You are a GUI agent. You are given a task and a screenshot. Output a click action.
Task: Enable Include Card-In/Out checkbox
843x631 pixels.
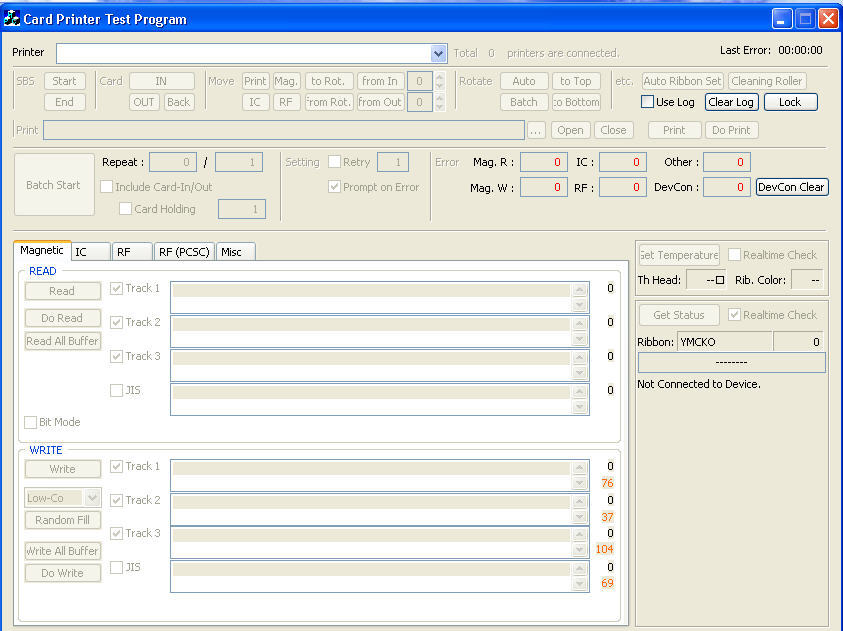click(x=106, y=187)
